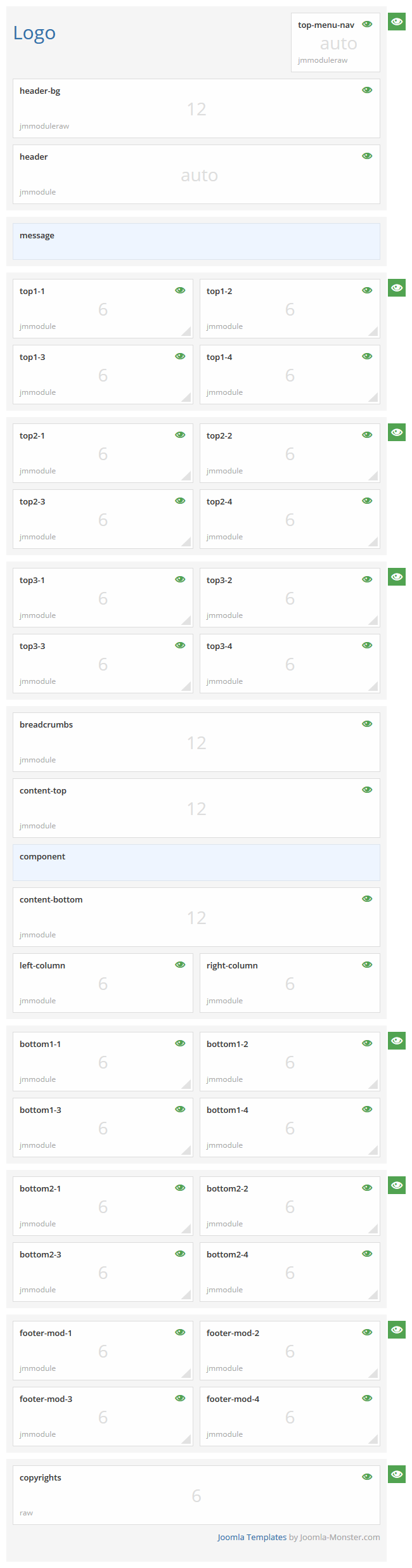Image resolution: width=412 pixels, height=1568 pixels.
Task: Click the green eye button beside the bottom1 row
Action: point(397,1041)
